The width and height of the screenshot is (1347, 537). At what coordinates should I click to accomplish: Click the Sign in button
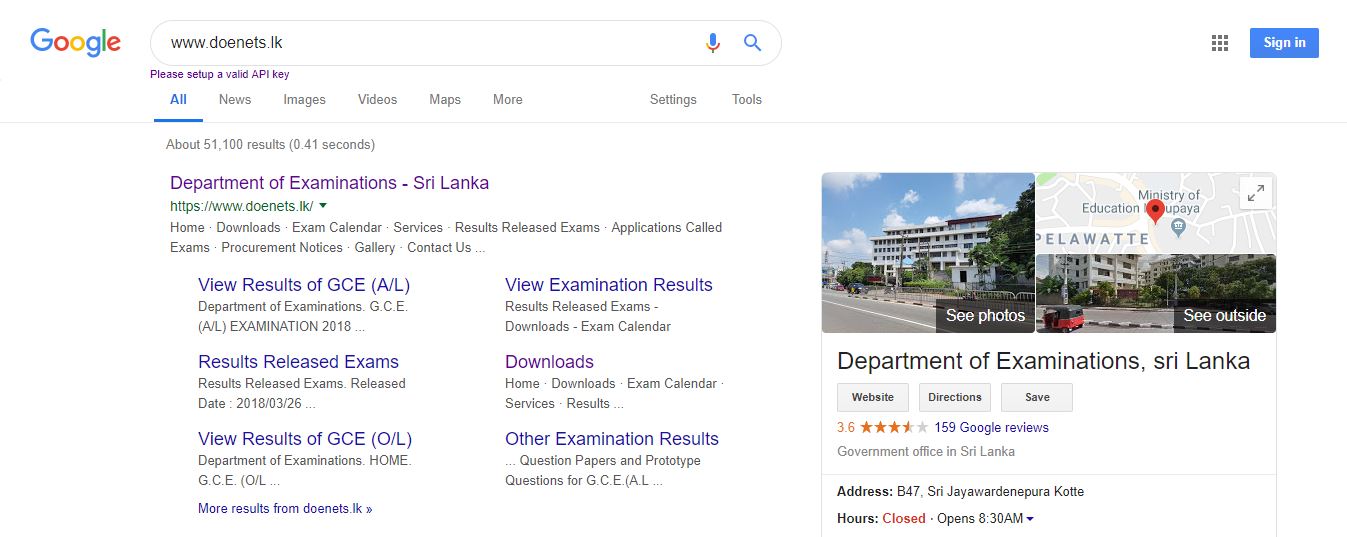[1284, 43]
